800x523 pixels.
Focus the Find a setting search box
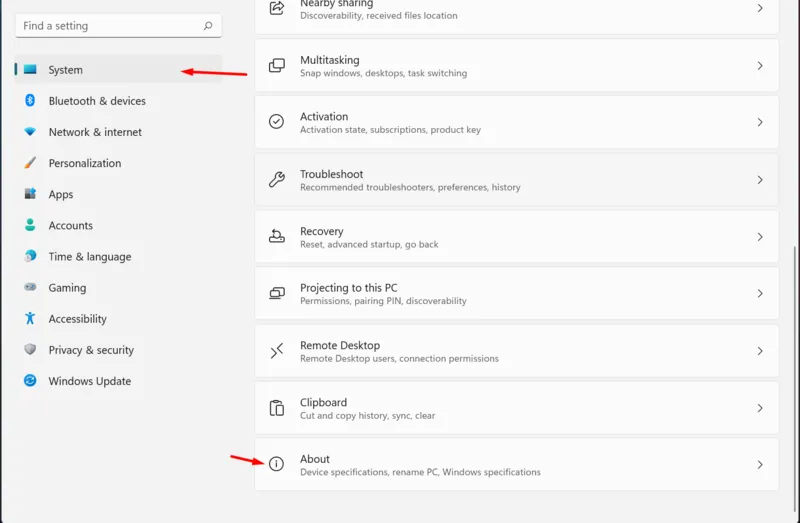click(118, 26)
